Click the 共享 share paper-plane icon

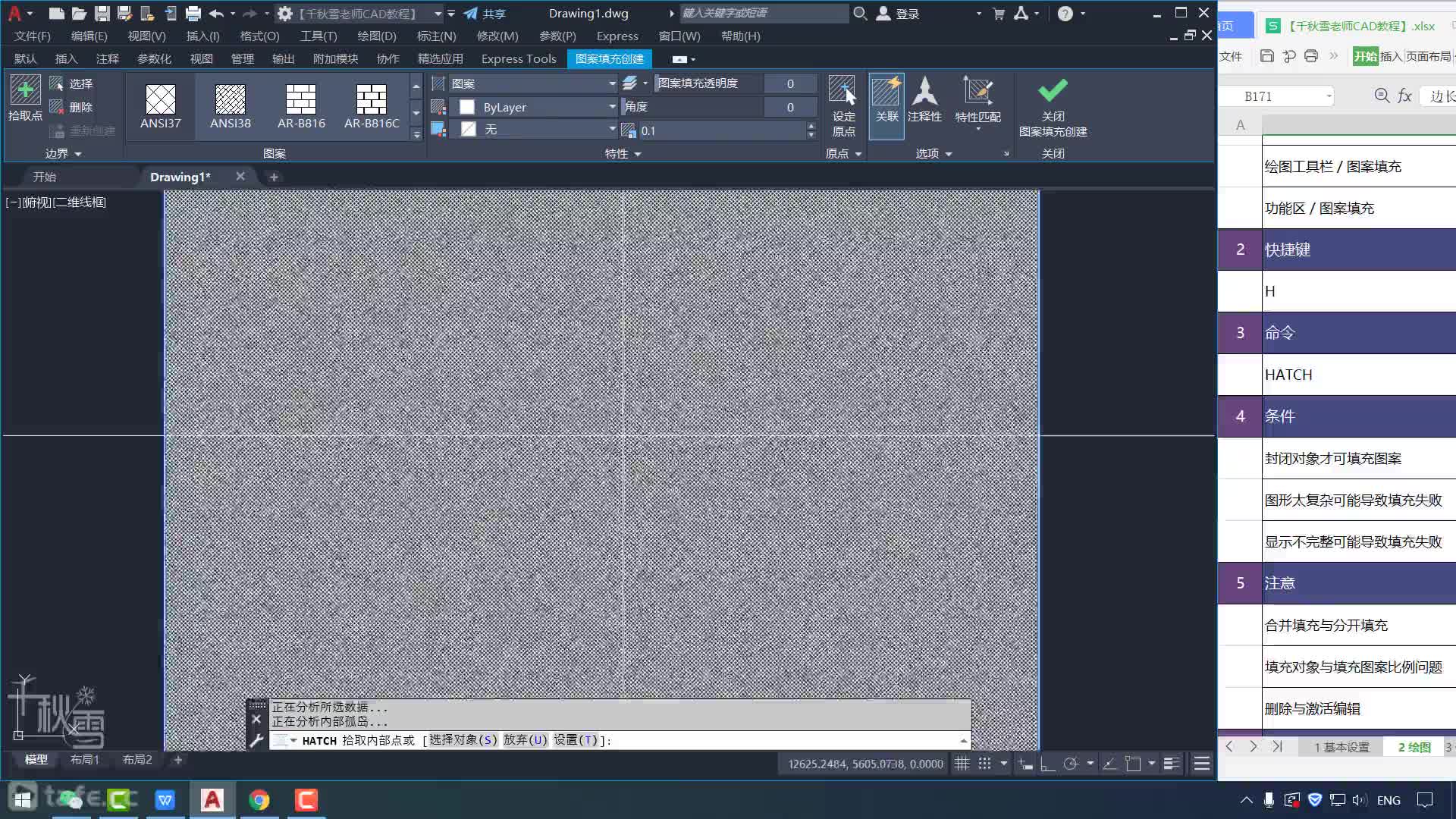[x=471, y=13]
